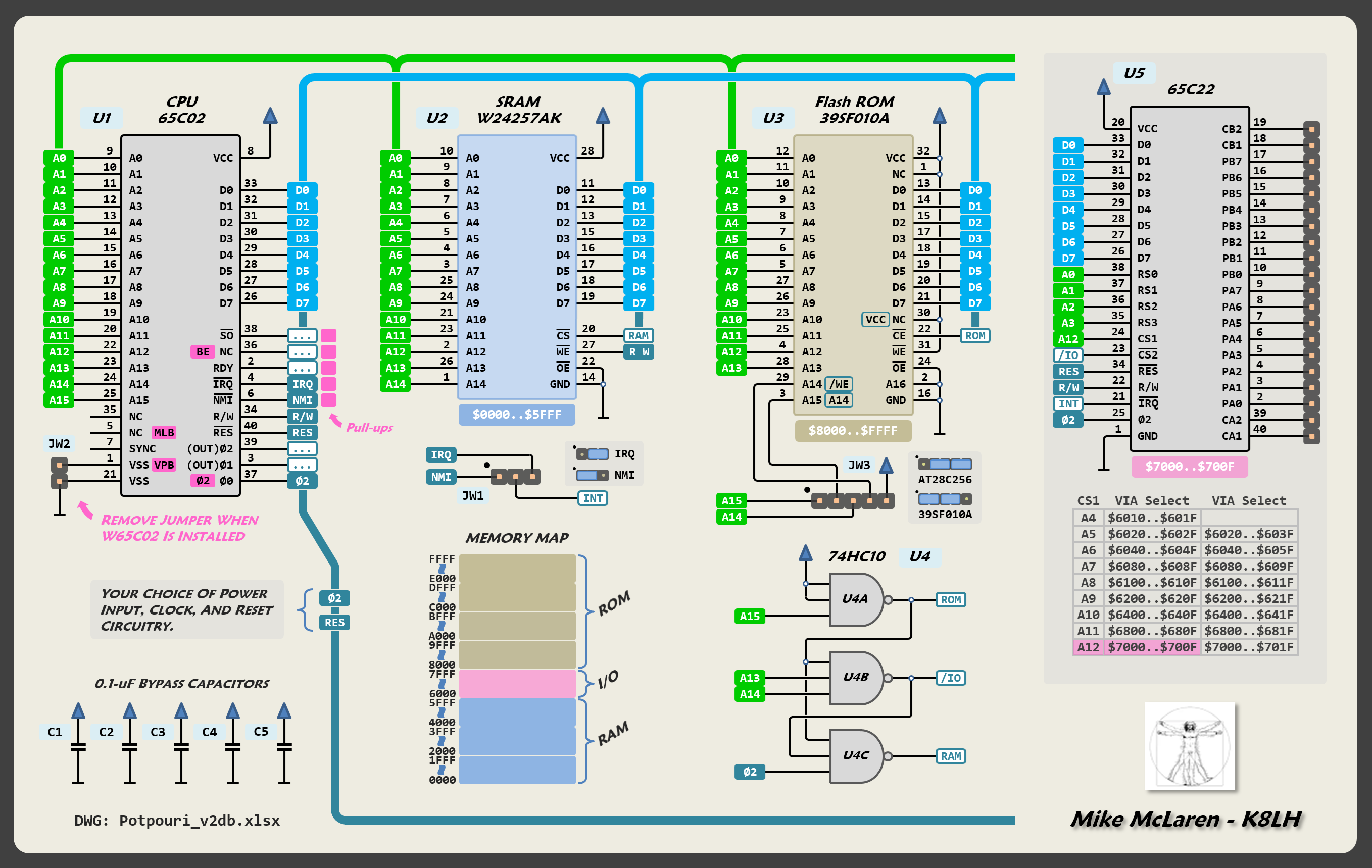Screen dimensions: 1372x868
Task: Click the VCC arrow above the 65C02 CPU
Action: (x=270, y=116)
